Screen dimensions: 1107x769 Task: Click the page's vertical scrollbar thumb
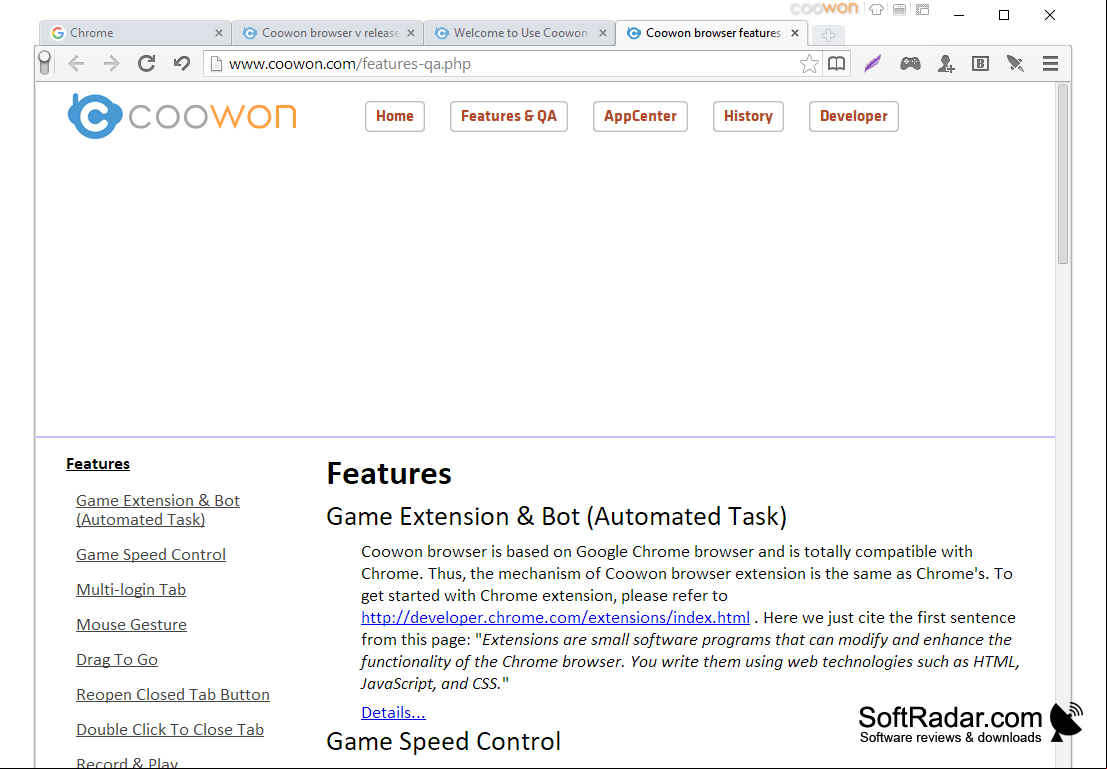(1063, 174)
